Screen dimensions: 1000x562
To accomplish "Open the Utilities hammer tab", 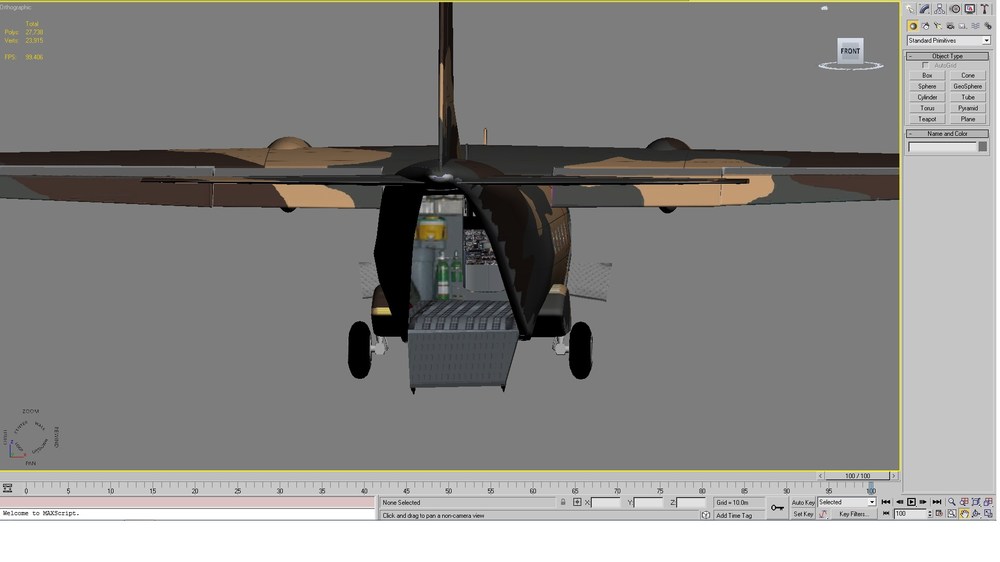I will 985,9.
